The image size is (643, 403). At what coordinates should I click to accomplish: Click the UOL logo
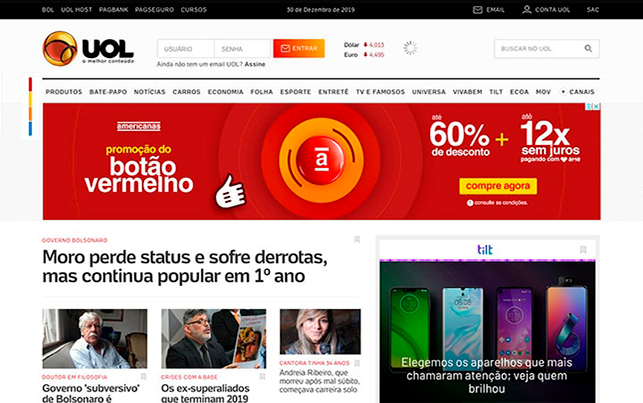point(88,48)
